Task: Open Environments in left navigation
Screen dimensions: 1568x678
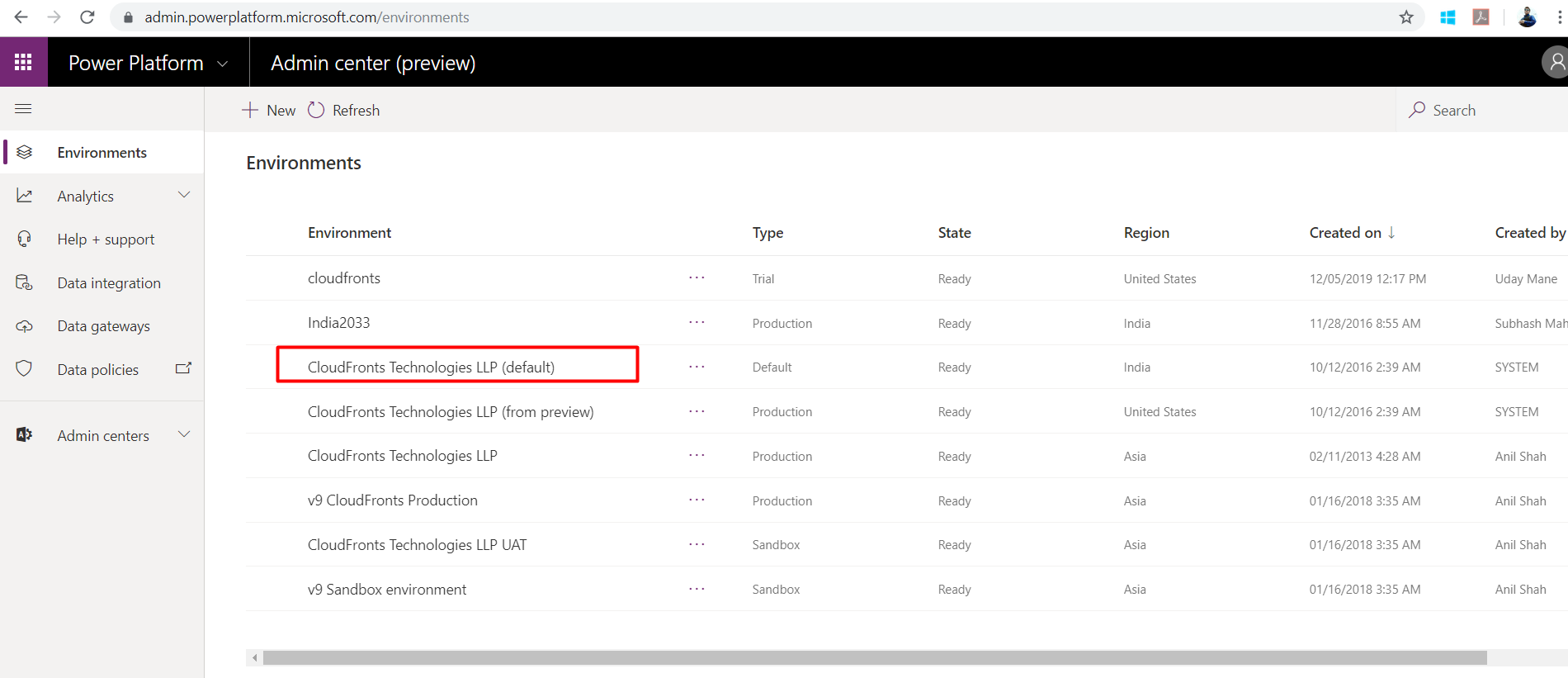Action: 102,152
